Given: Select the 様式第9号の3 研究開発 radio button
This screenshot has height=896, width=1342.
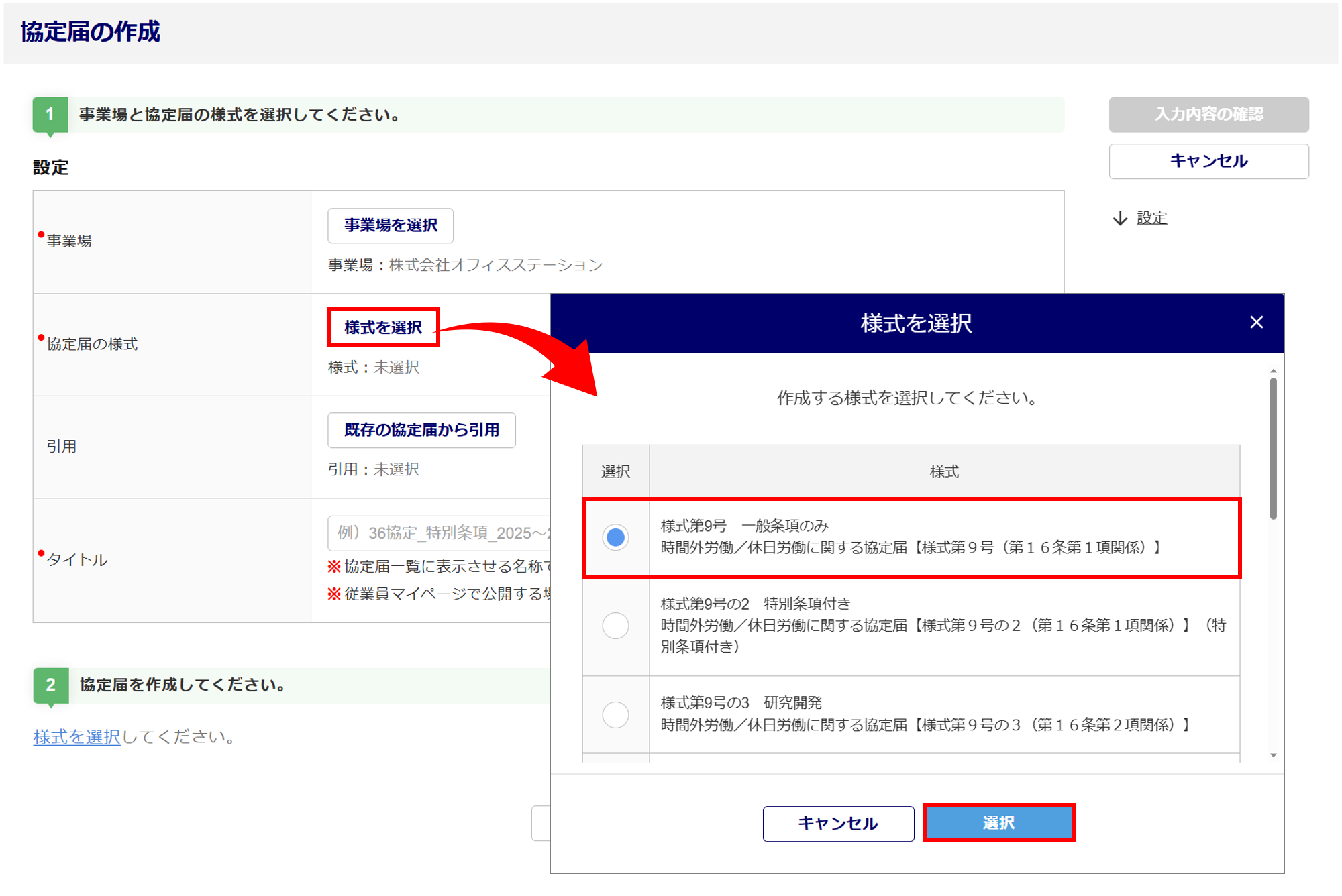Looking at the screenshot, I should click(x=615, y=714).
